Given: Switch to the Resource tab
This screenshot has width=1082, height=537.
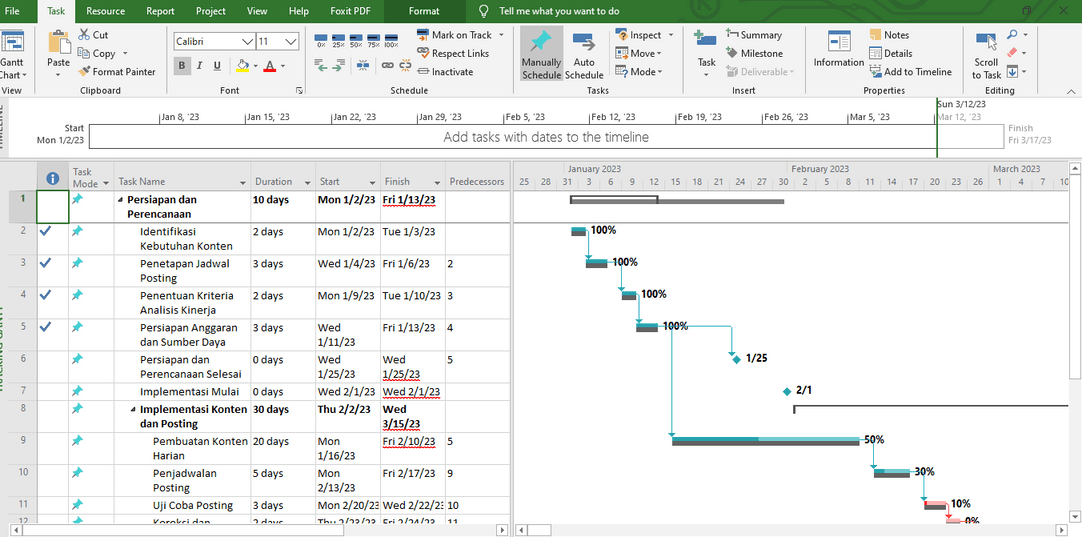Looking at the screenshot, I should (106, 11).
